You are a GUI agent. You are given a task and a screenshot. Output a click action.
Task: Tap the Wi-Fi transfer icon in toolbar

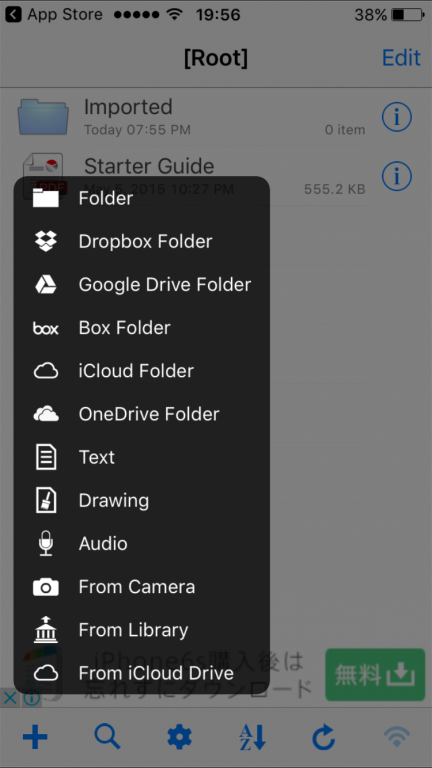tap(397, 737)
